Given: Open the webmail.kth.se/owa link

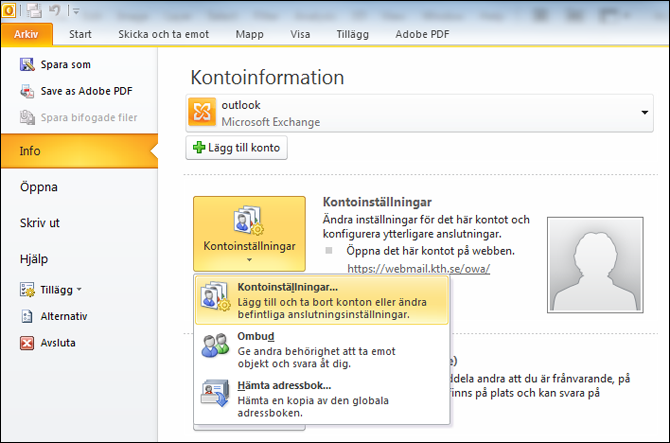Looking at the screenshot, I should [x=418, y=269].
